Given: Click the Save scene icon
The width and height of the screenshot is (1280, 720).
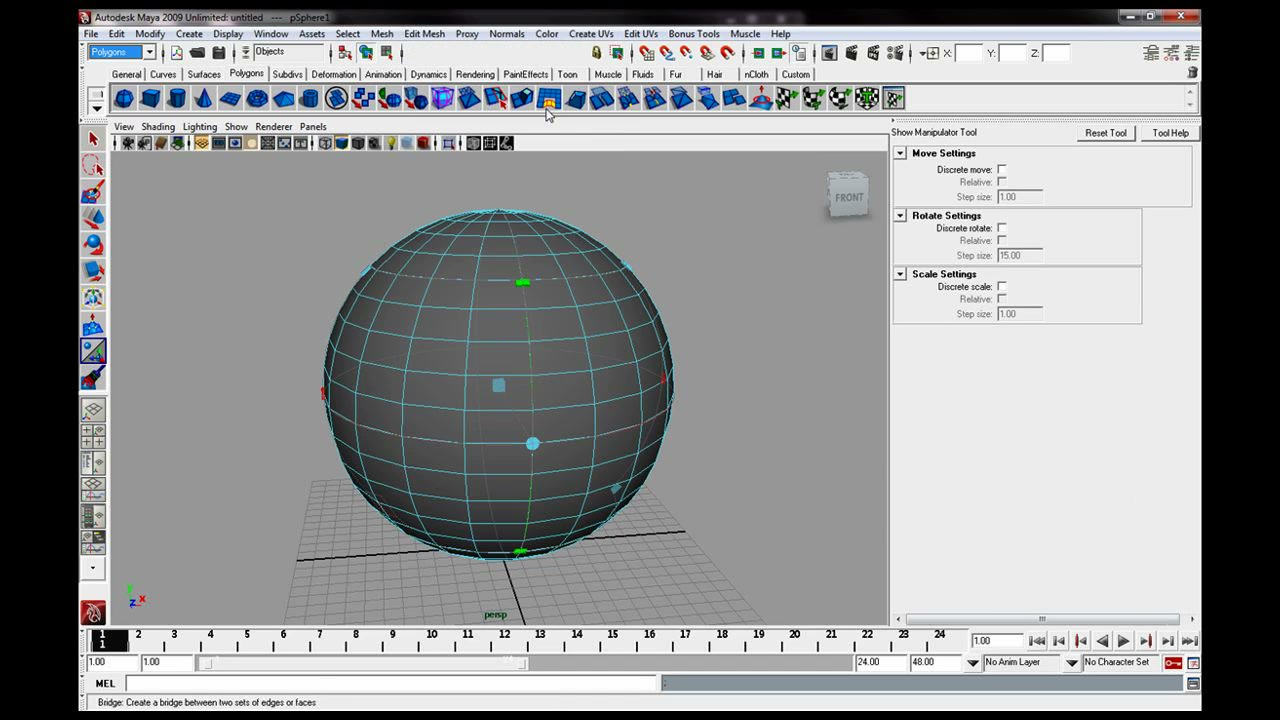Looking at the screenshot, I should point(218,52).
